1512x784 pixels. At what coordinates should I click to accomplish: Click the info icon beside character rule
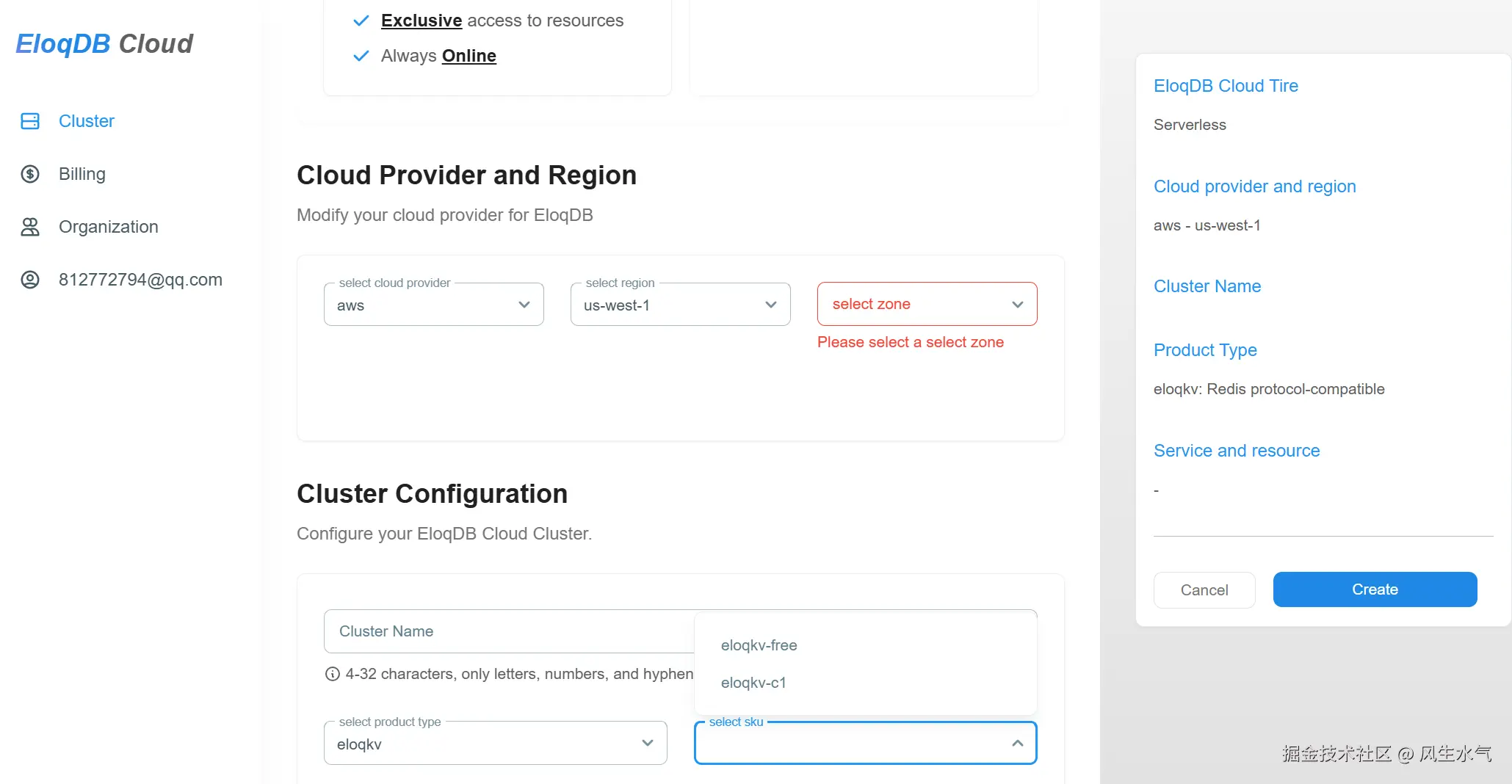click(333, 674)
